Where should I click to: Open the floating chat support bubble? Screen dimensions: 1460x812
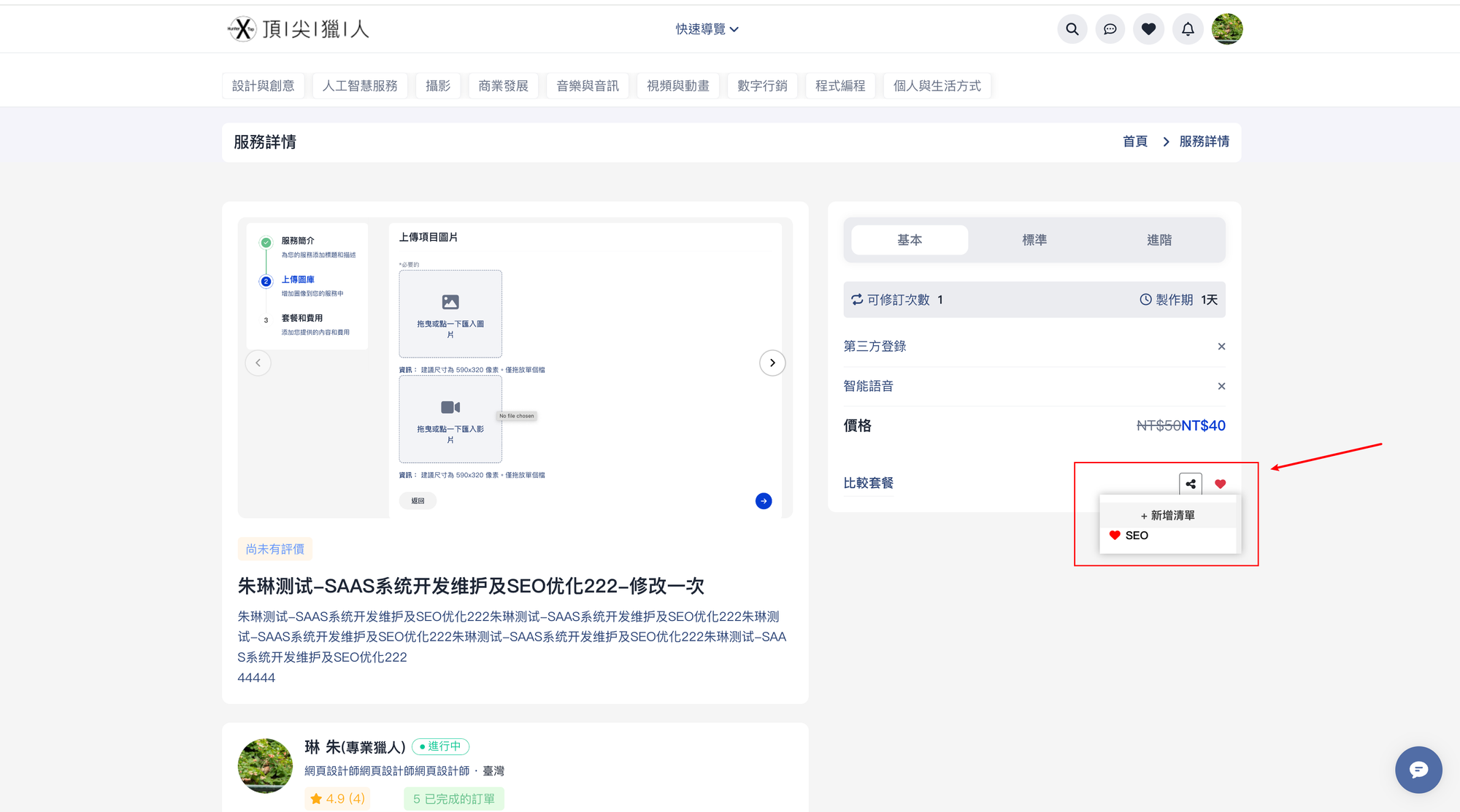(x=1418, y=770)
